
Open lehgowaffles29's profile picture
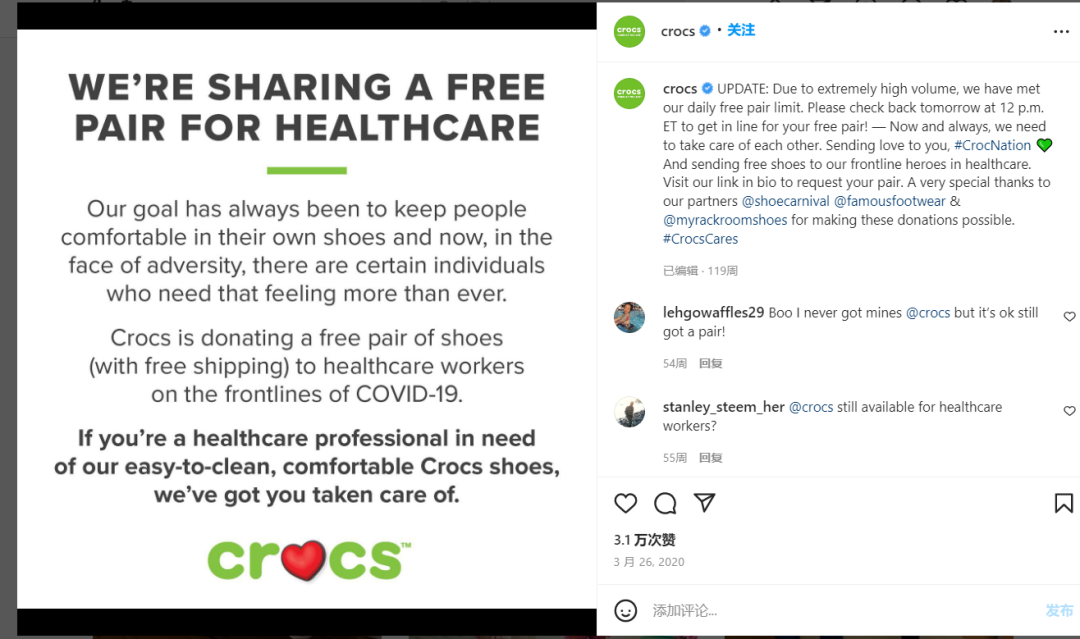pyautogui.click(x=629, y=317)
